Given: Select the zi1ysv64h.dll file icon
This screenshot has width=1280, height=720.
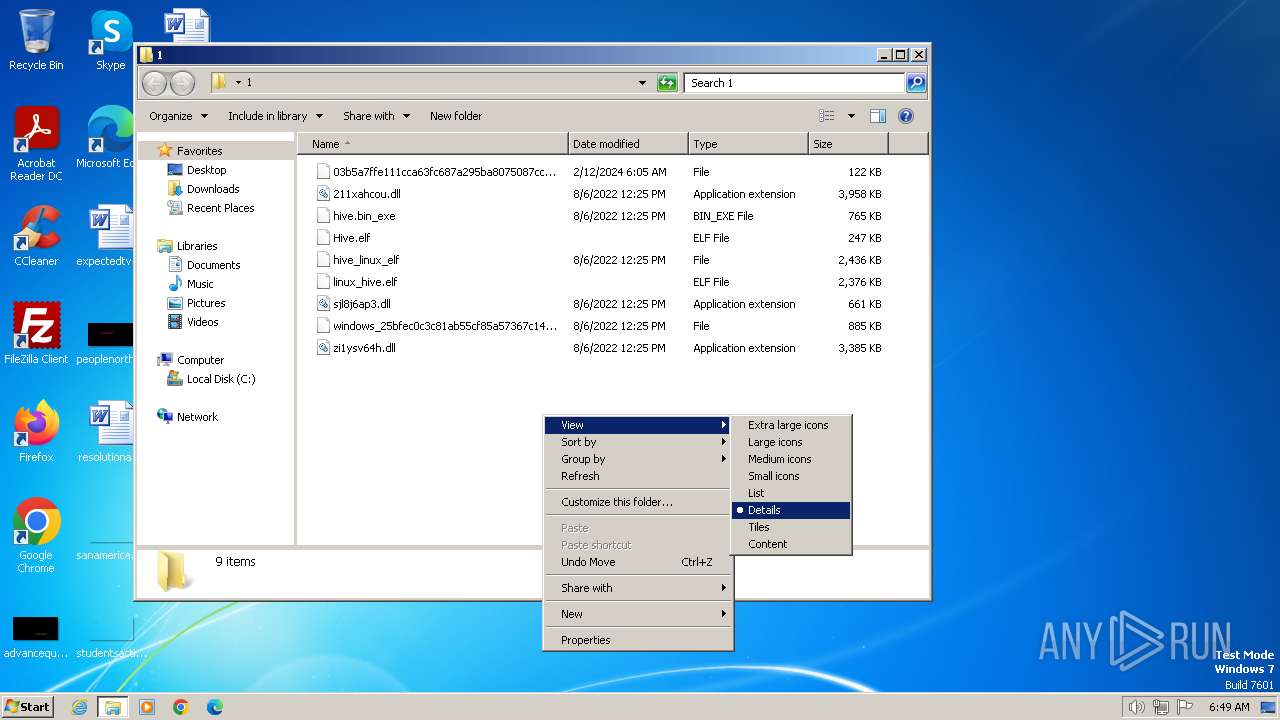Looking at the screenshot, I should pyautogui.click(x=323, y=348).
